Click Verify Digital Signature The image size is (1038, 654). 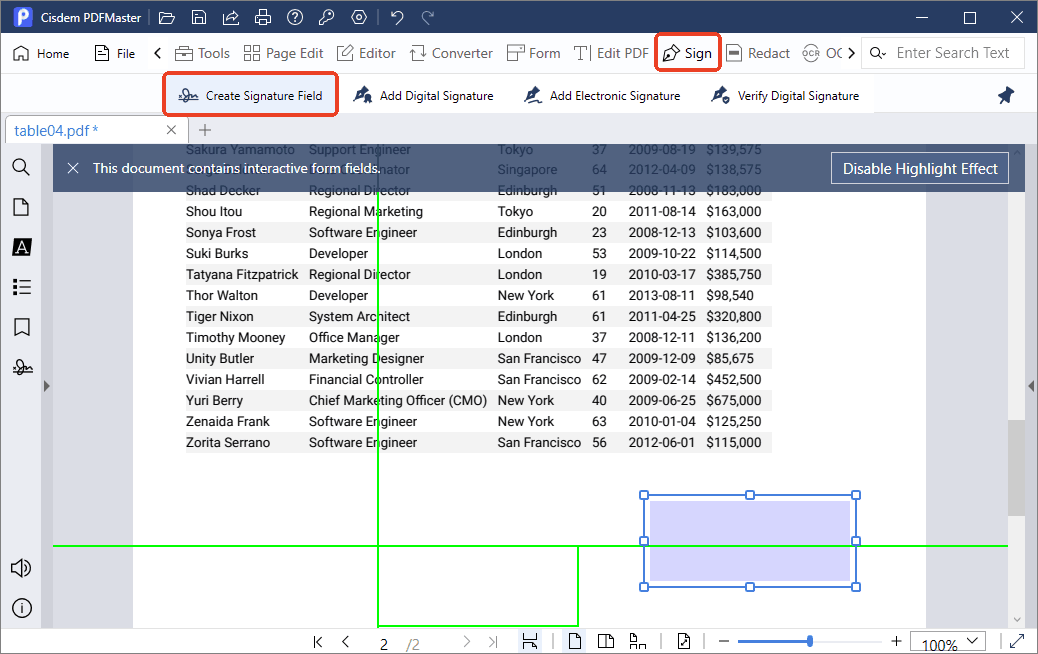coord(785,95)
